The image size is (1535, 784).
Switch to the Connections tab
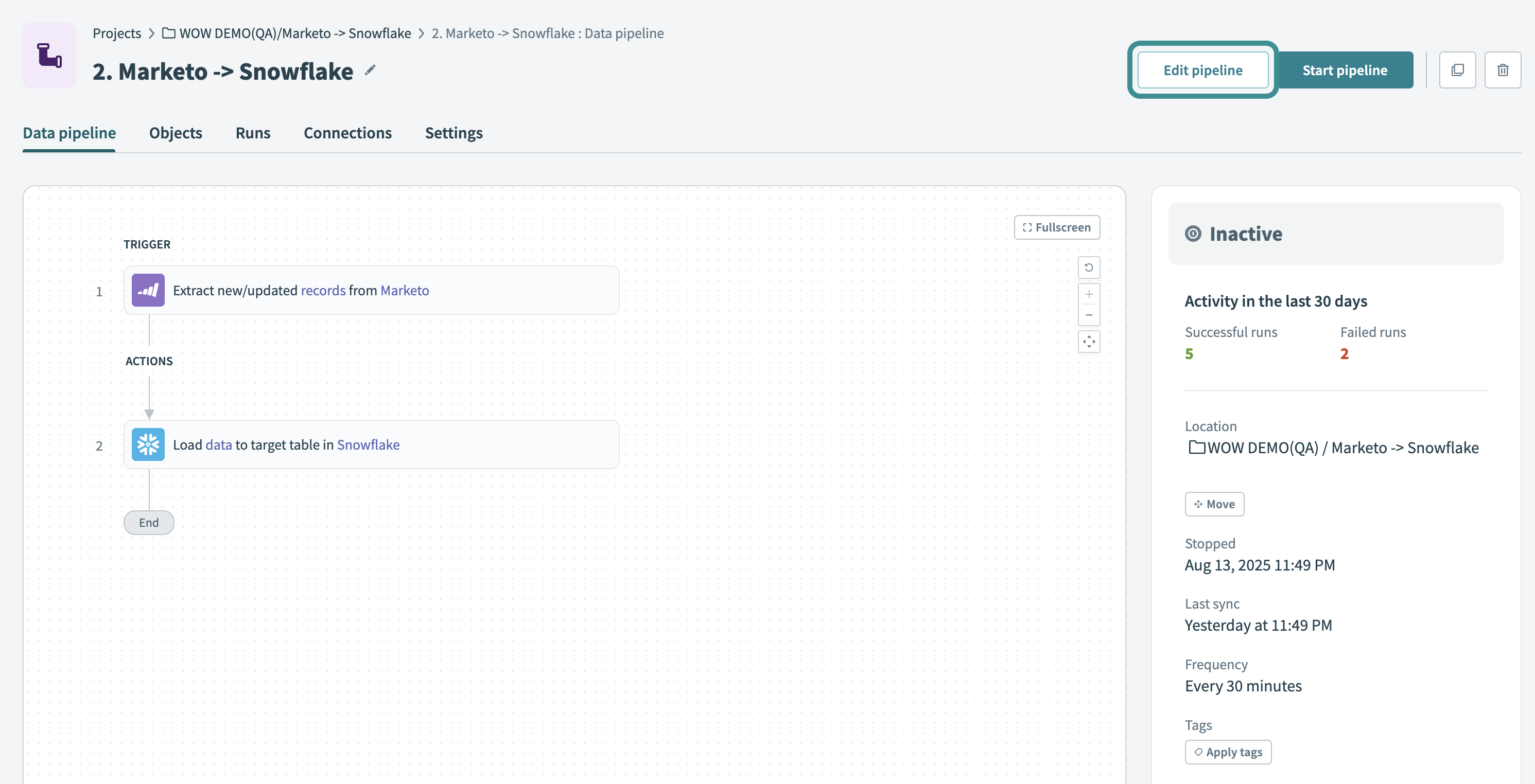click(x=347, y=133)
